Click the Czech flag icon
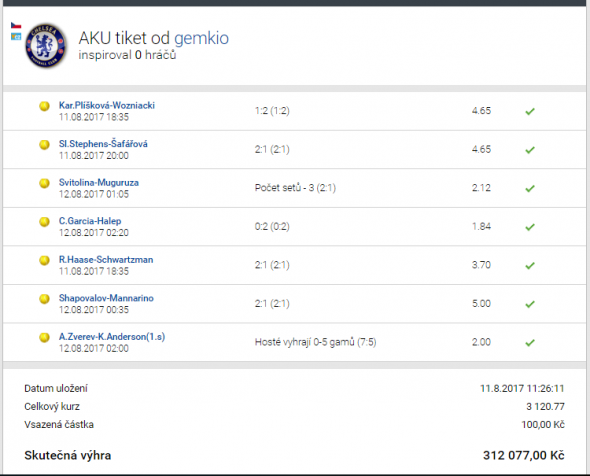 tap(16, 26)
